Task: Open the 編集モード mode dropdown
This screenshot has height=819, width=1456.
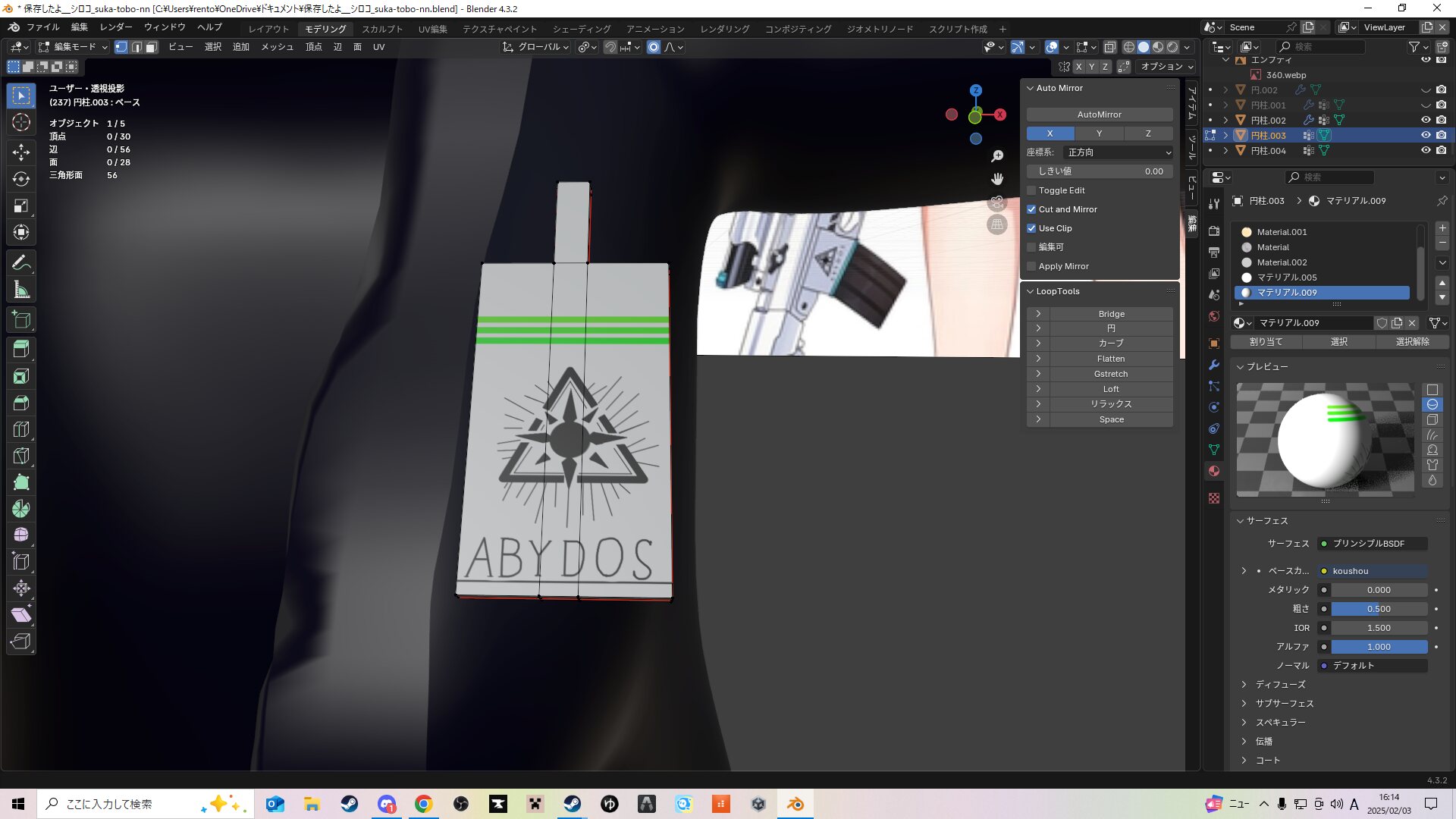Action: (x=74, y=47)
